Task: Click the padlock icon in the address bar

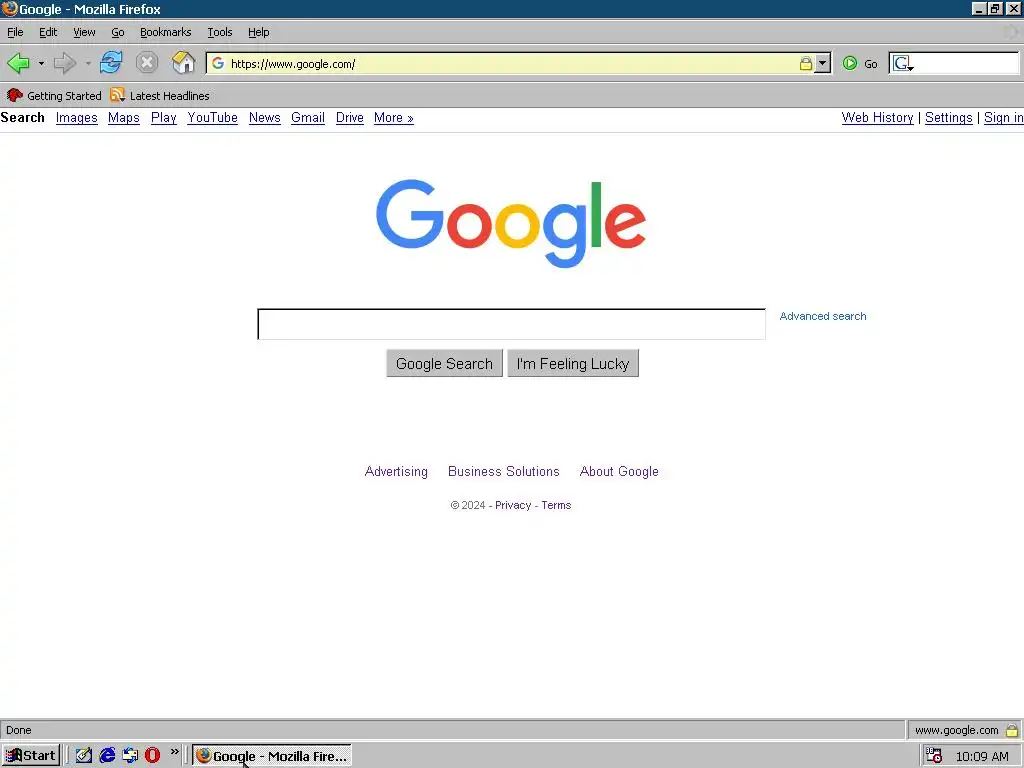Action: 806,63
